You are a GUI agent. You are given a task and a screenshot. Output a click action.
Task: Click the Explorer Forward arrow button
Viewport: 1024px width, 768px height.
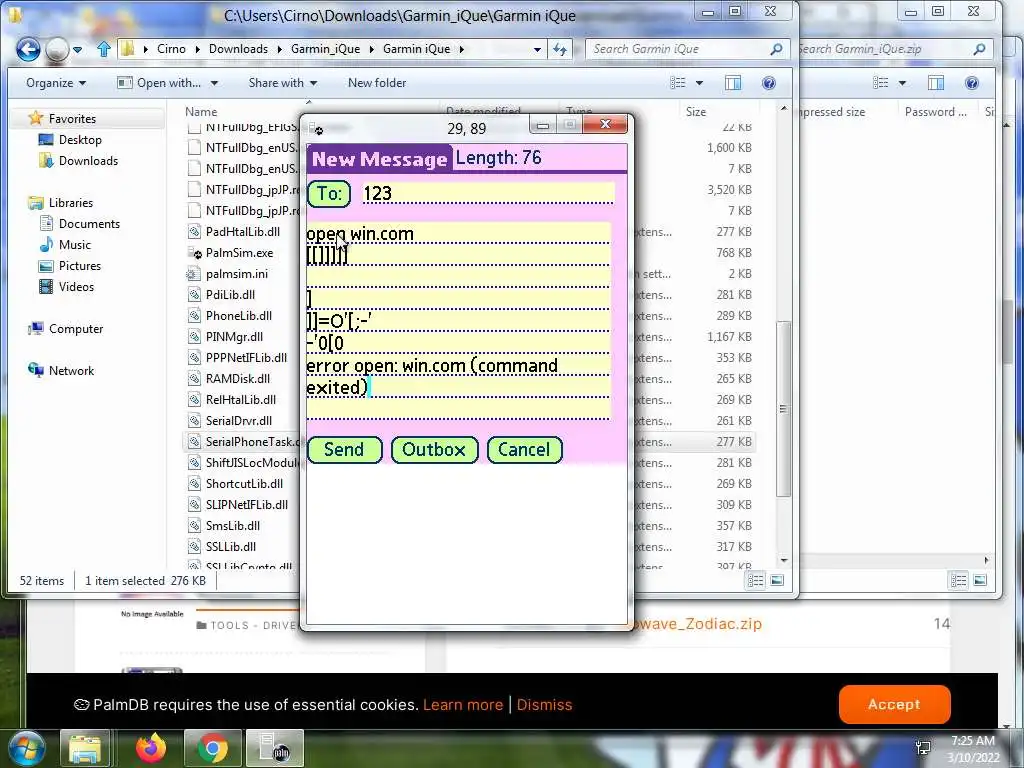point(57,49)
